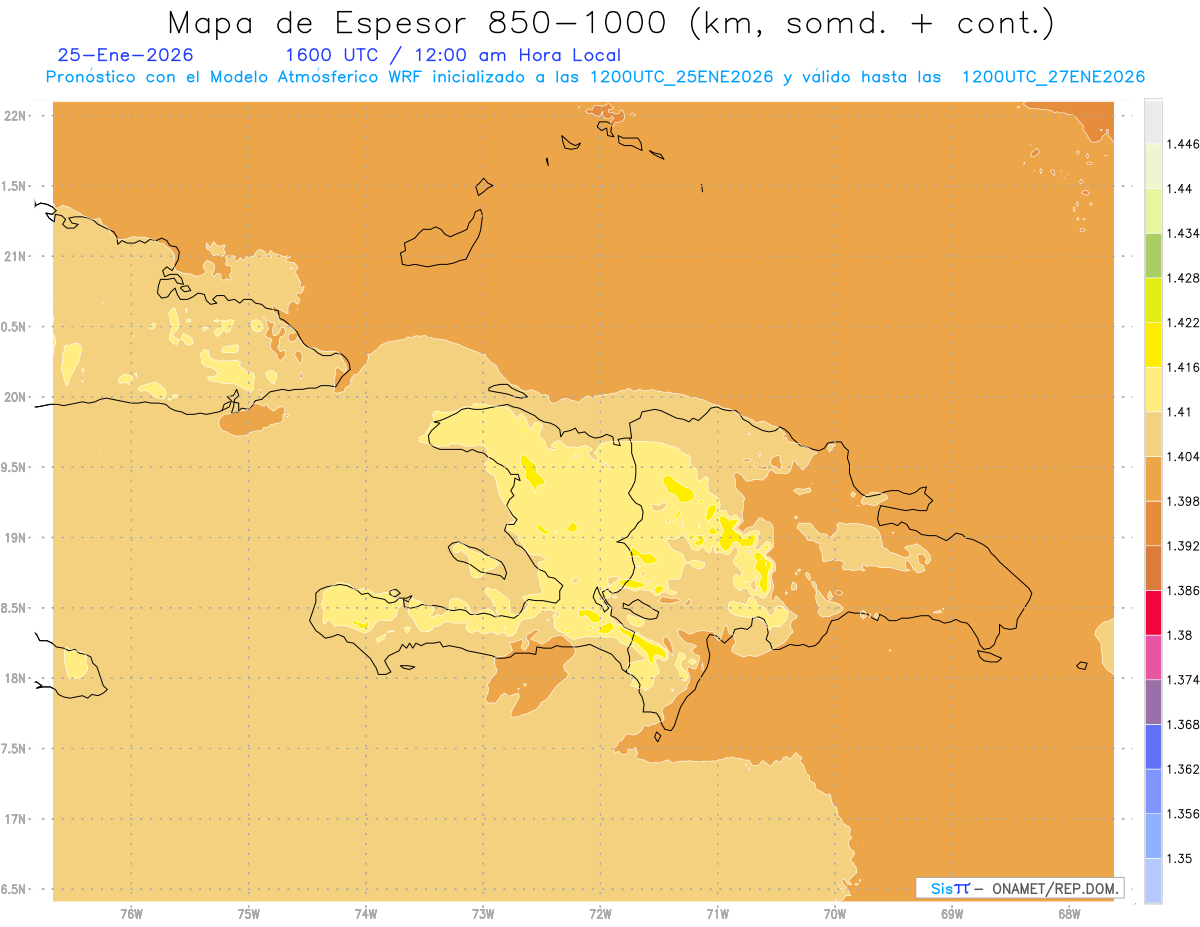
Task: Click the 1.386 colorbar value
Action: (1183, 591)
